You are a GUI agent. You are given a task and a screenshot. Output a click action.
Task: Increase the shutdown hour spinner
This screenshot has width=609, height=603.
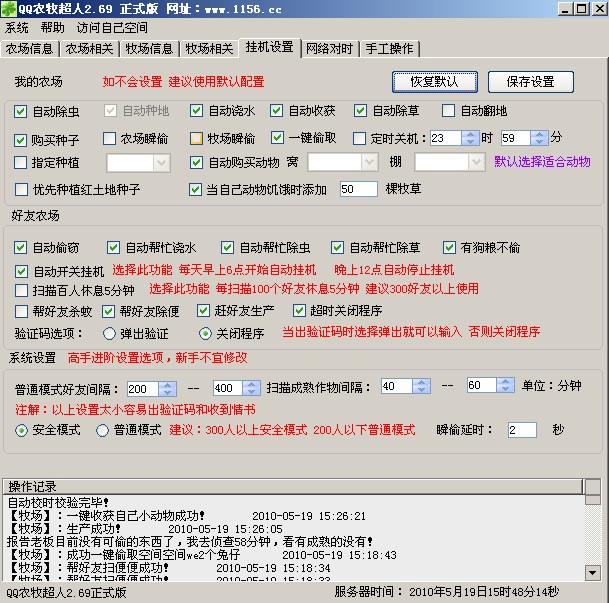[470, 134]
